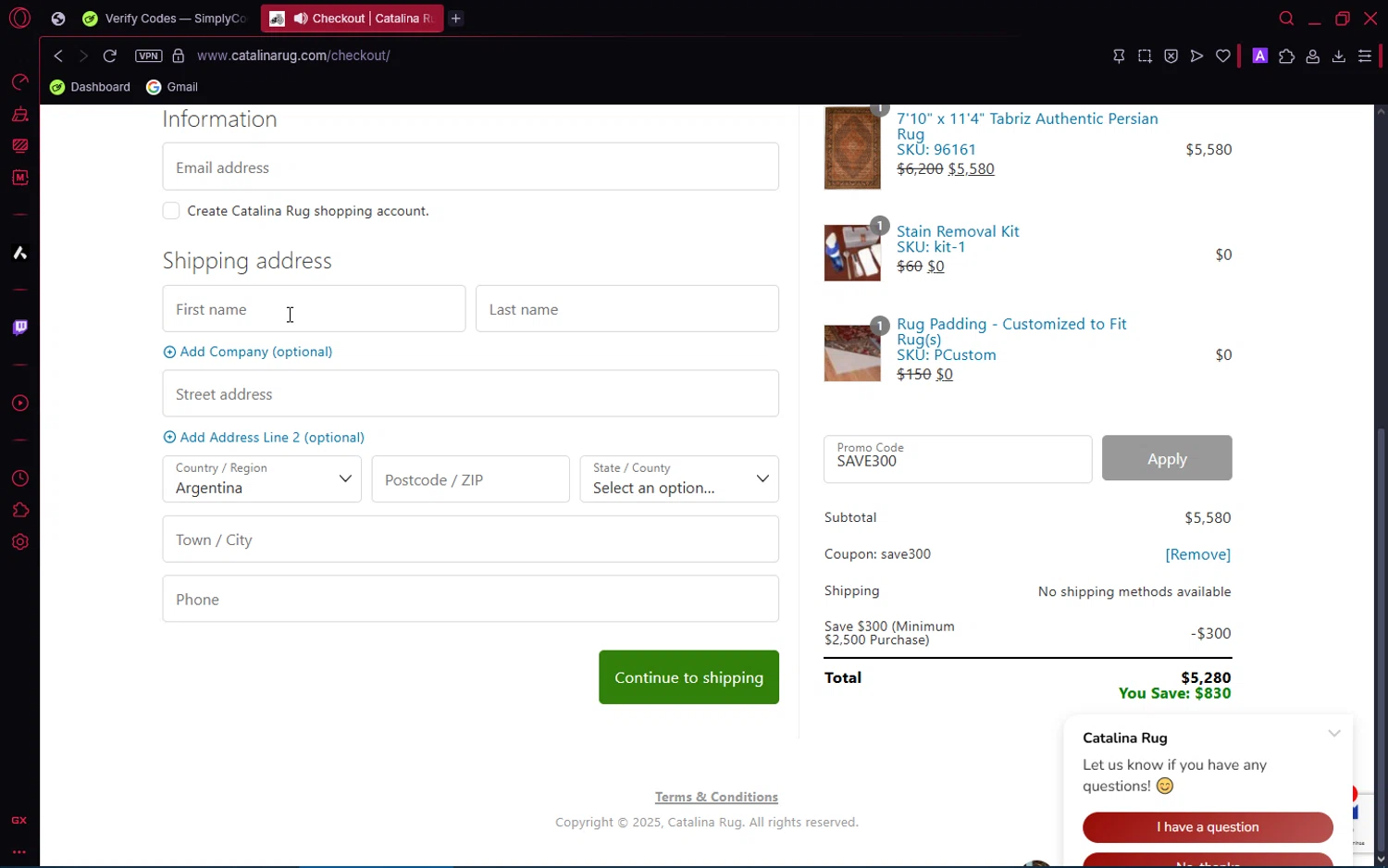Click the Postcode / ZIP field
This screenshot has width=1388, height=868.
click(x=470, y=479)
